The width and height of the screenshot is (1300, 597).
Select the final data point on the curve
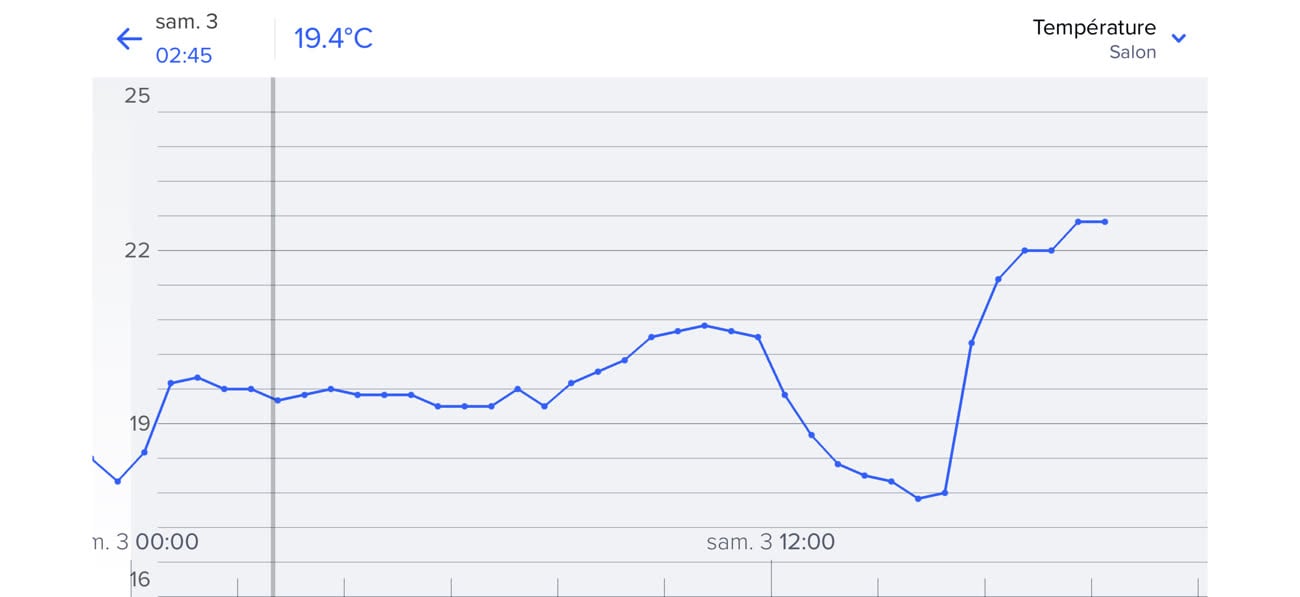point(1105,221)
